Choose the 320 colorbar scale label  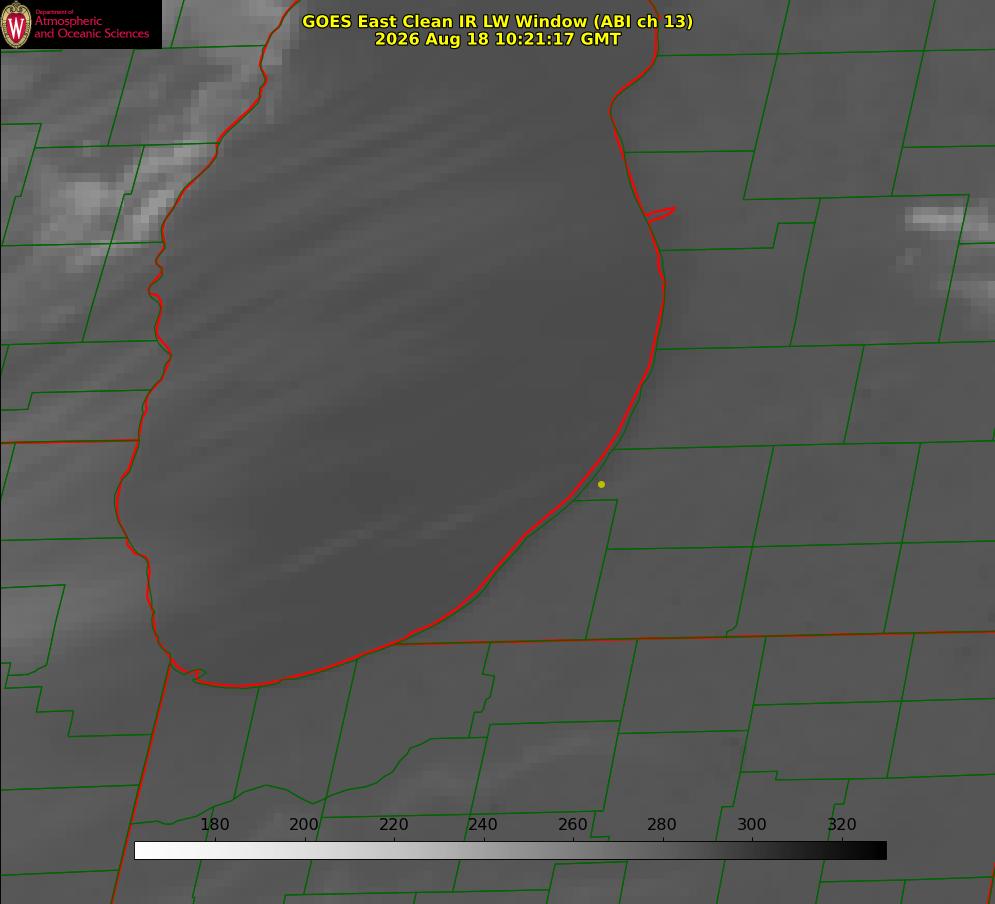tap(841, 824)
